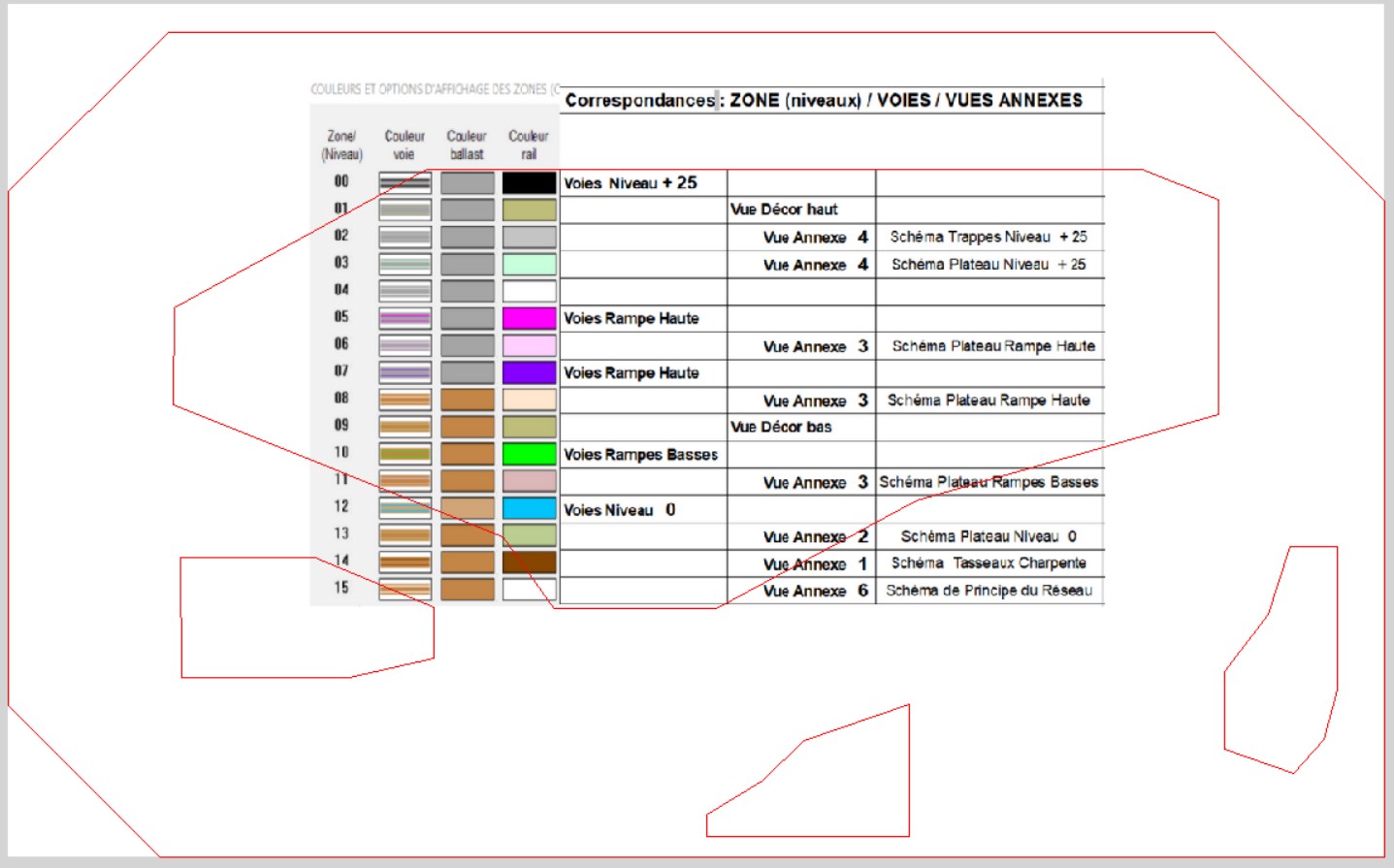The height and width of the screenshot is (868, 1394).
Task: Click the striped track color swatch, zone 05
Action: (405, 318)
